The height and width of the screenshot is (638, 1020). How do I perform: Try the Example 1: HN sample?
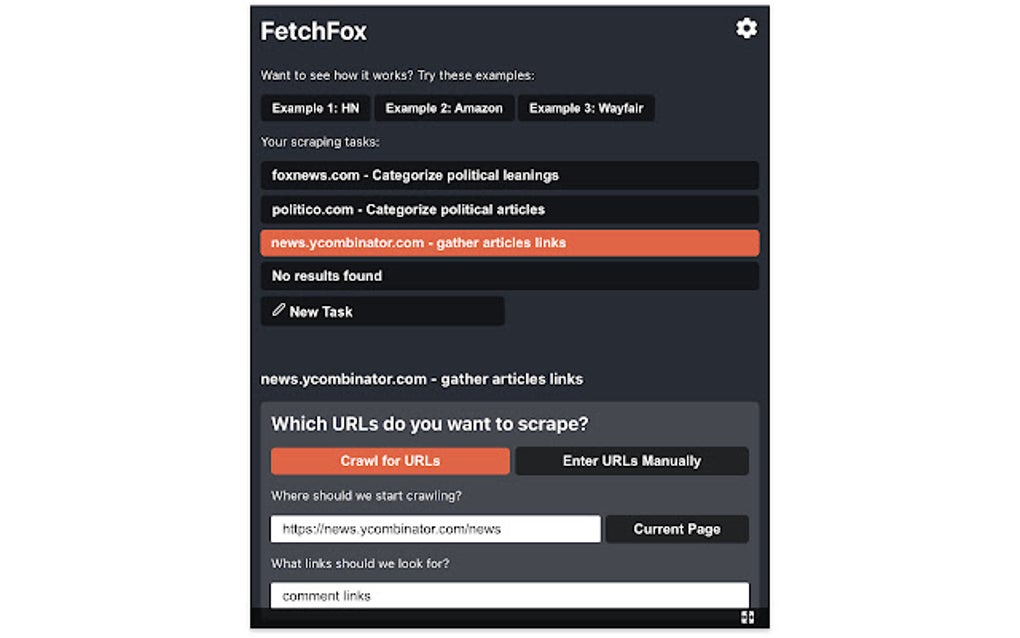pyautogui.click(x=314, y=108)
